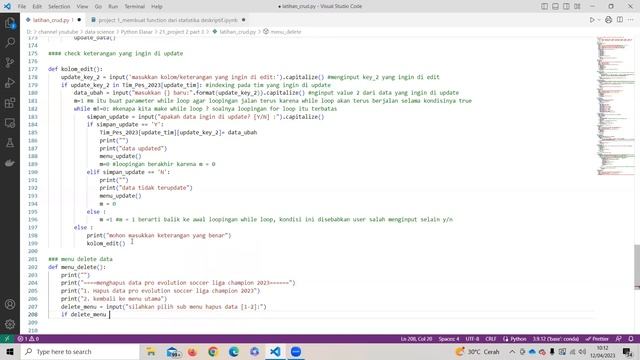
Task: Click the print icon in editor toolbar
Action: (x=608, y=20)
